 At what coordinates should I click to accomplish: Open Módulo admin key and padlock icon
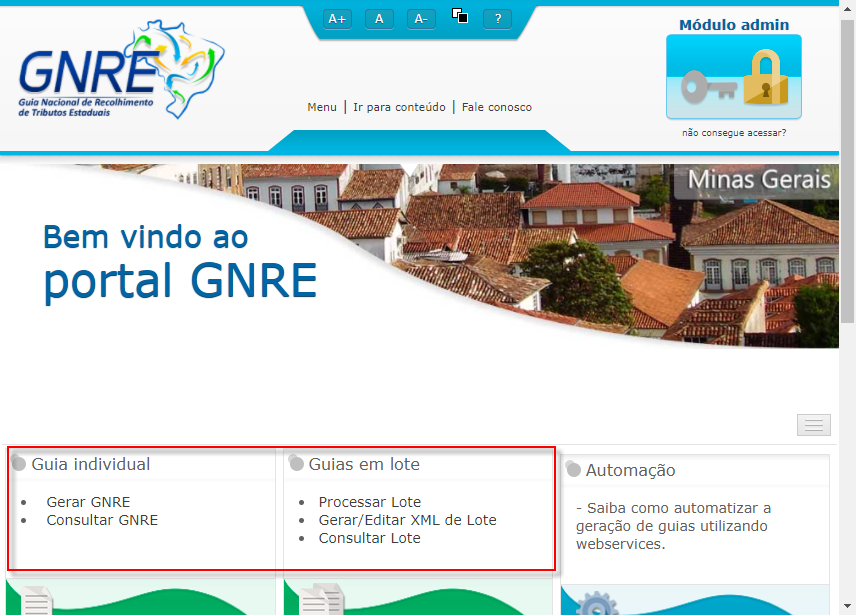734,78
